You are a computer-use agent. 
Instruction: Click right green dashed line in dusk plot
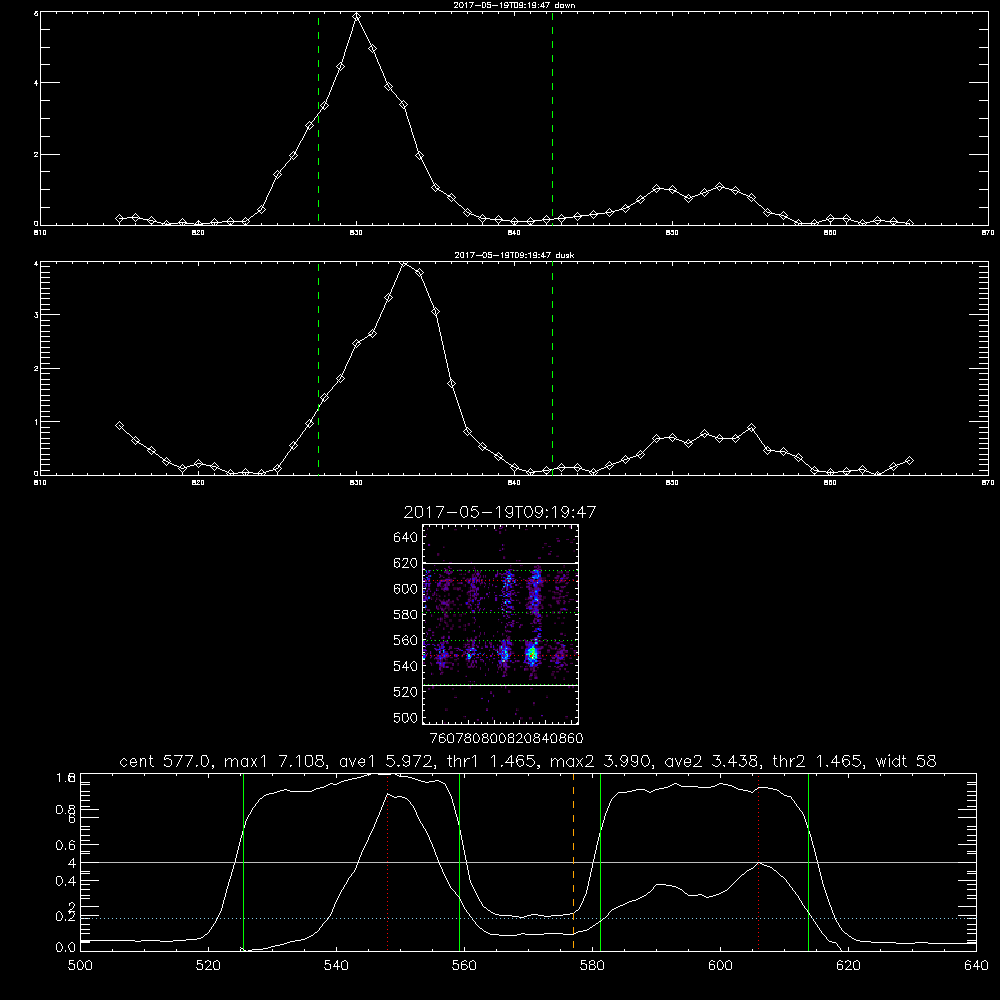[x=552, y=368]
